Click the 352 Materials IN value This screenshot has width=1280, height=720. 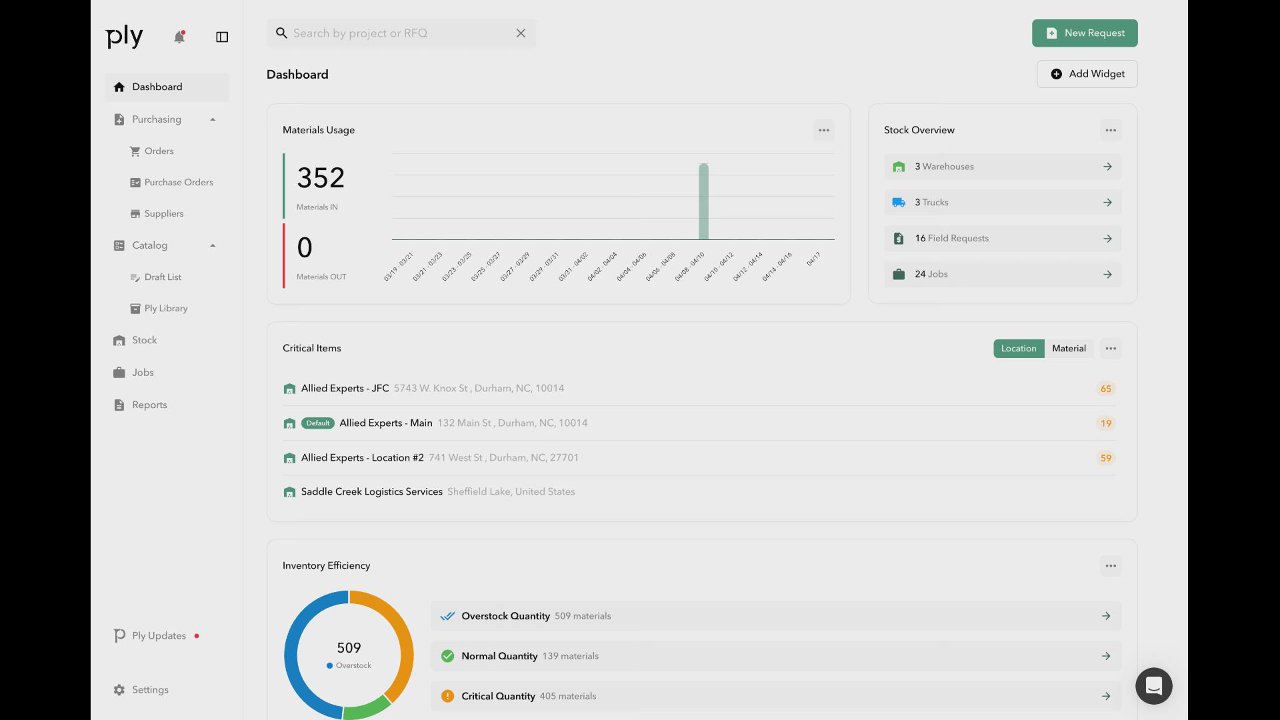(x=321, y=178)
